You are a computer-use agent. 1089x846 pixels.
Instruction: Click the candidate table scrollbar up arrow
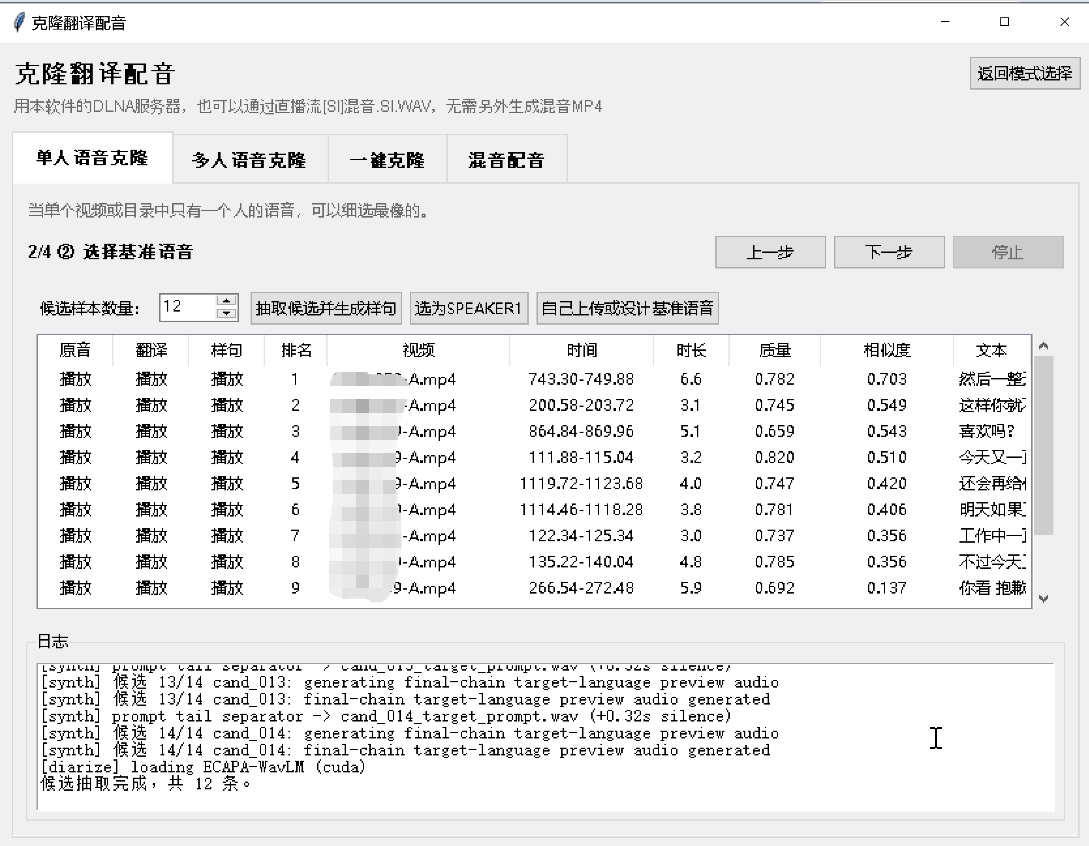click(1043, 345)
